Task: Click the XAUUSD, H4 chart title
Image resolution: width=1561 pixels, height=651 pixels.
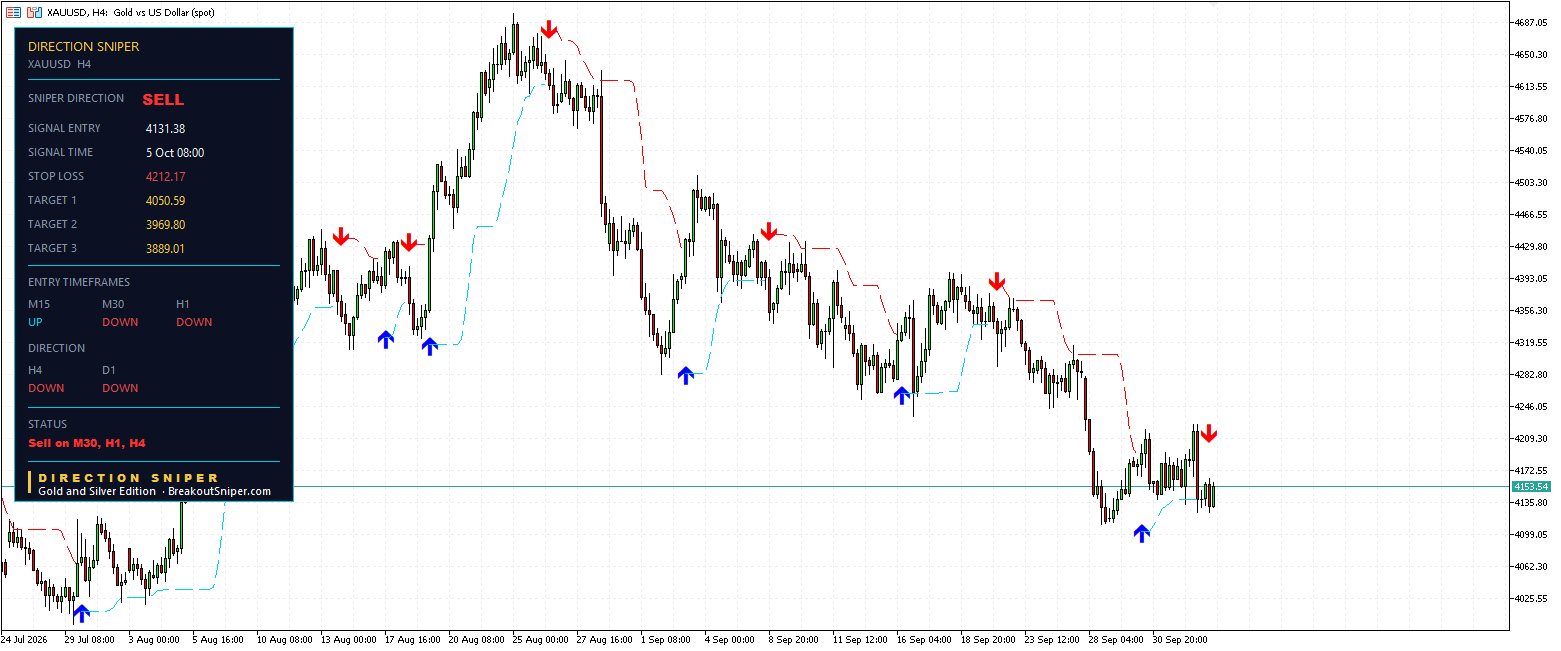Action: pyautogui.click(x=131, y=13)
